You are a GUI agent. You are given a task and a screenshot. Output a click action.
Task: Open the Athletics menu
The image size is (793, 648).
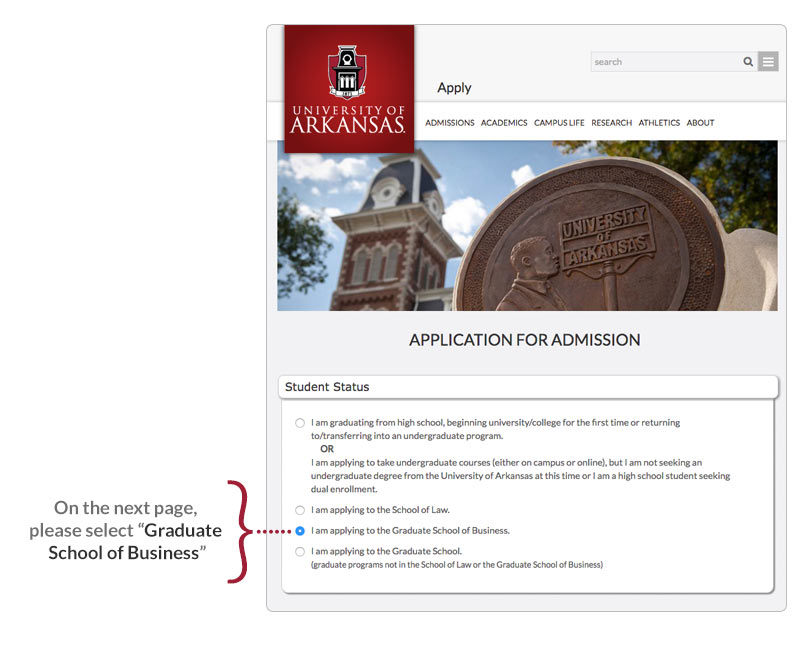point(659,123)
